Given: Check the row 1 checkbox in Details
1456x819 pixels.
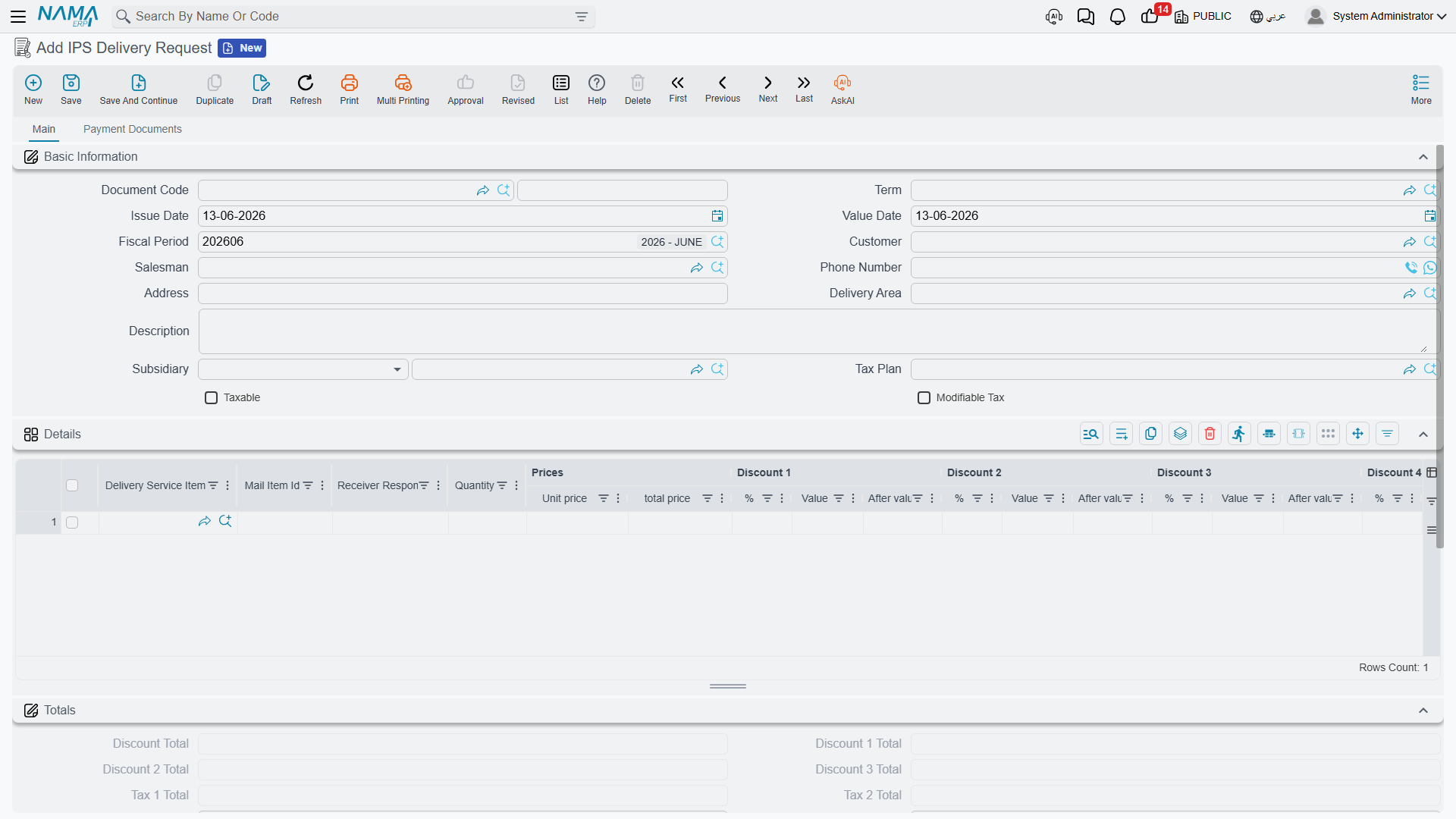Looking at the screenshot, I should 72,522.
